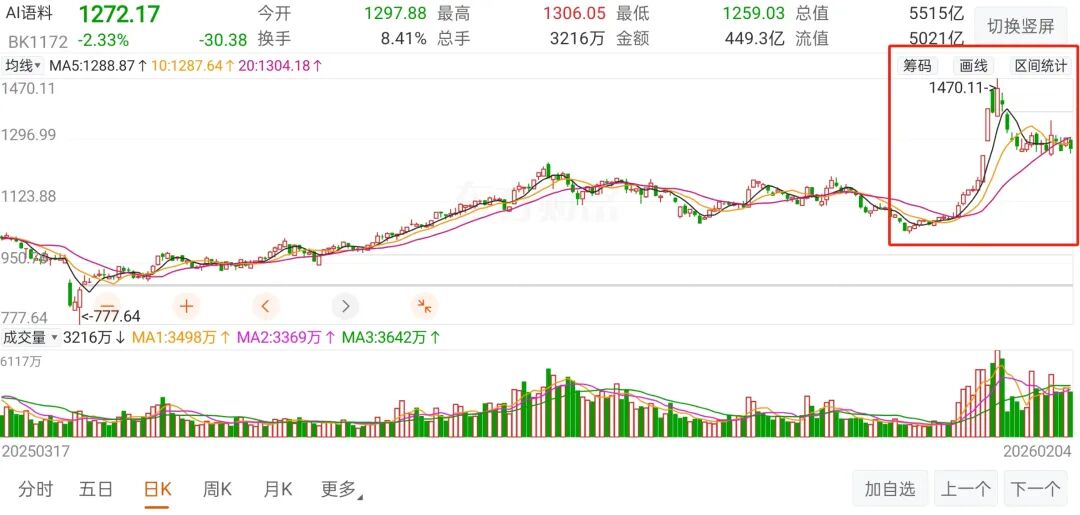
Task: Select the 日K tab
Action: click(158, 489)
